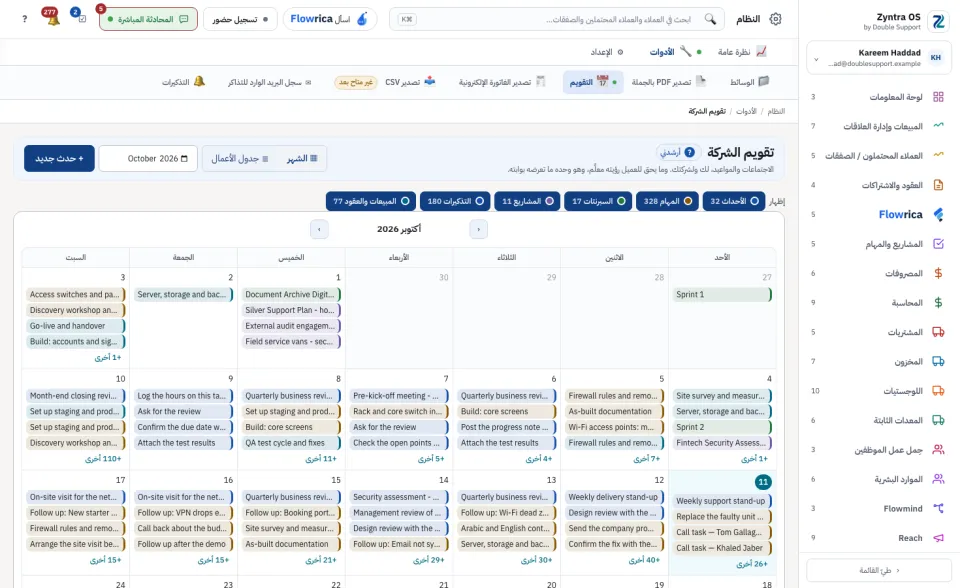Open المخزون sidebar icon
Screen dimensions: 960x588
pyautogui.click(x=938, y=361)
